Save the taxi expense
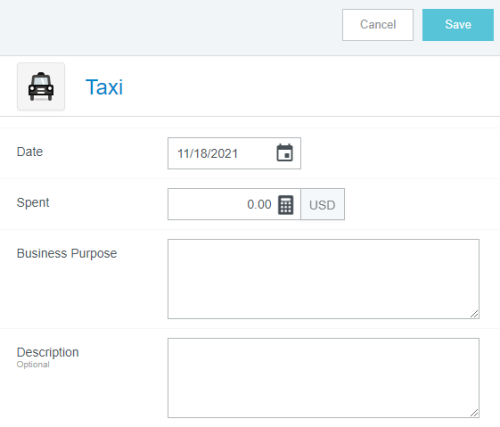 coord(458,25)
